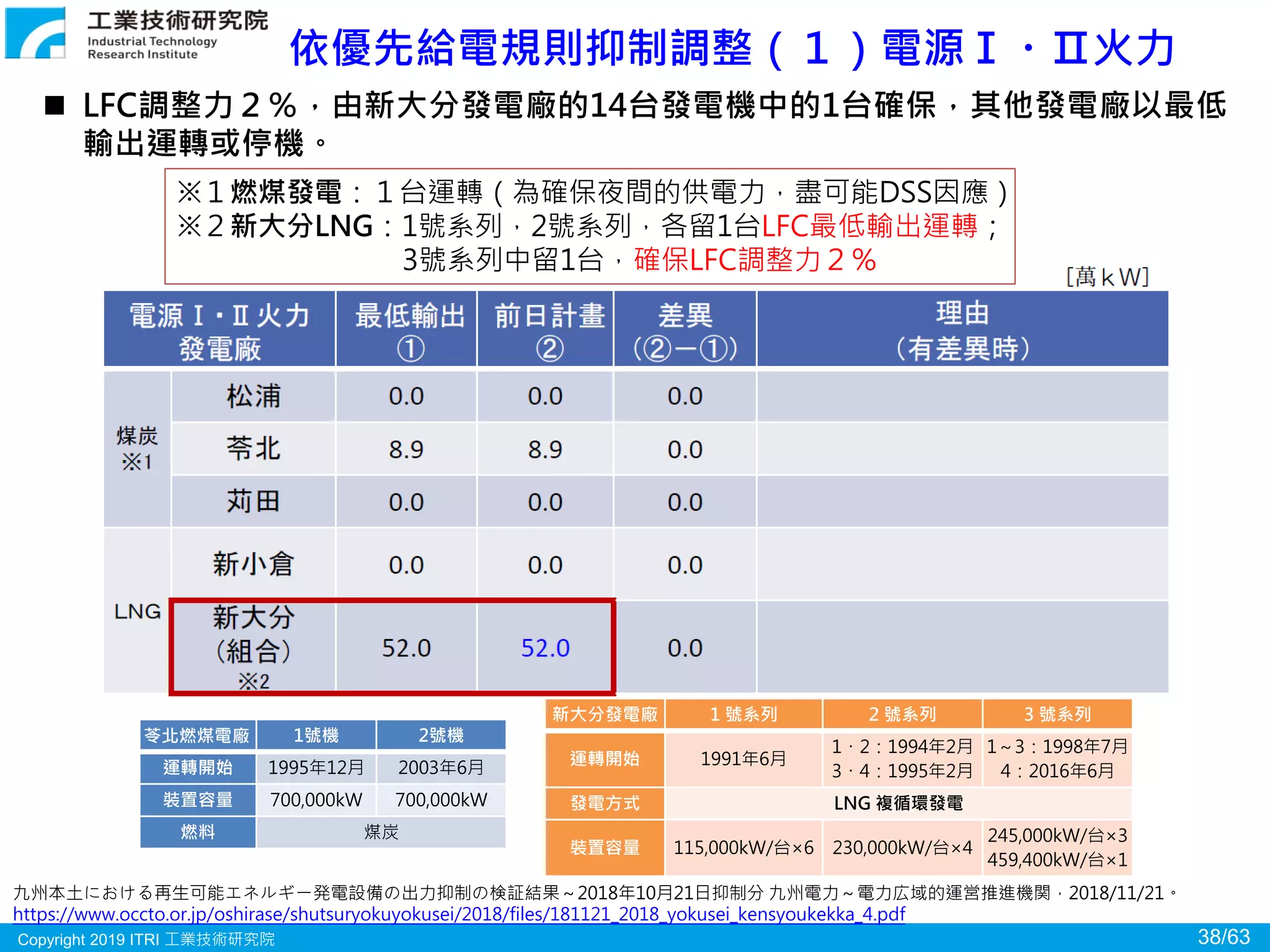Click the 新大分發電廠 table header
The image size is (1270, 952).
tap(605, 714)
